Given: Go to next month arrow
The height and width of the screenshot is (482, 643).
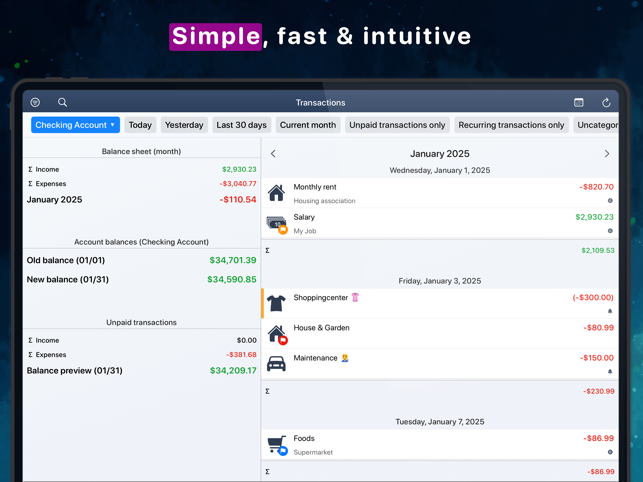Looking at the screenshot, I should pos(607,153).
